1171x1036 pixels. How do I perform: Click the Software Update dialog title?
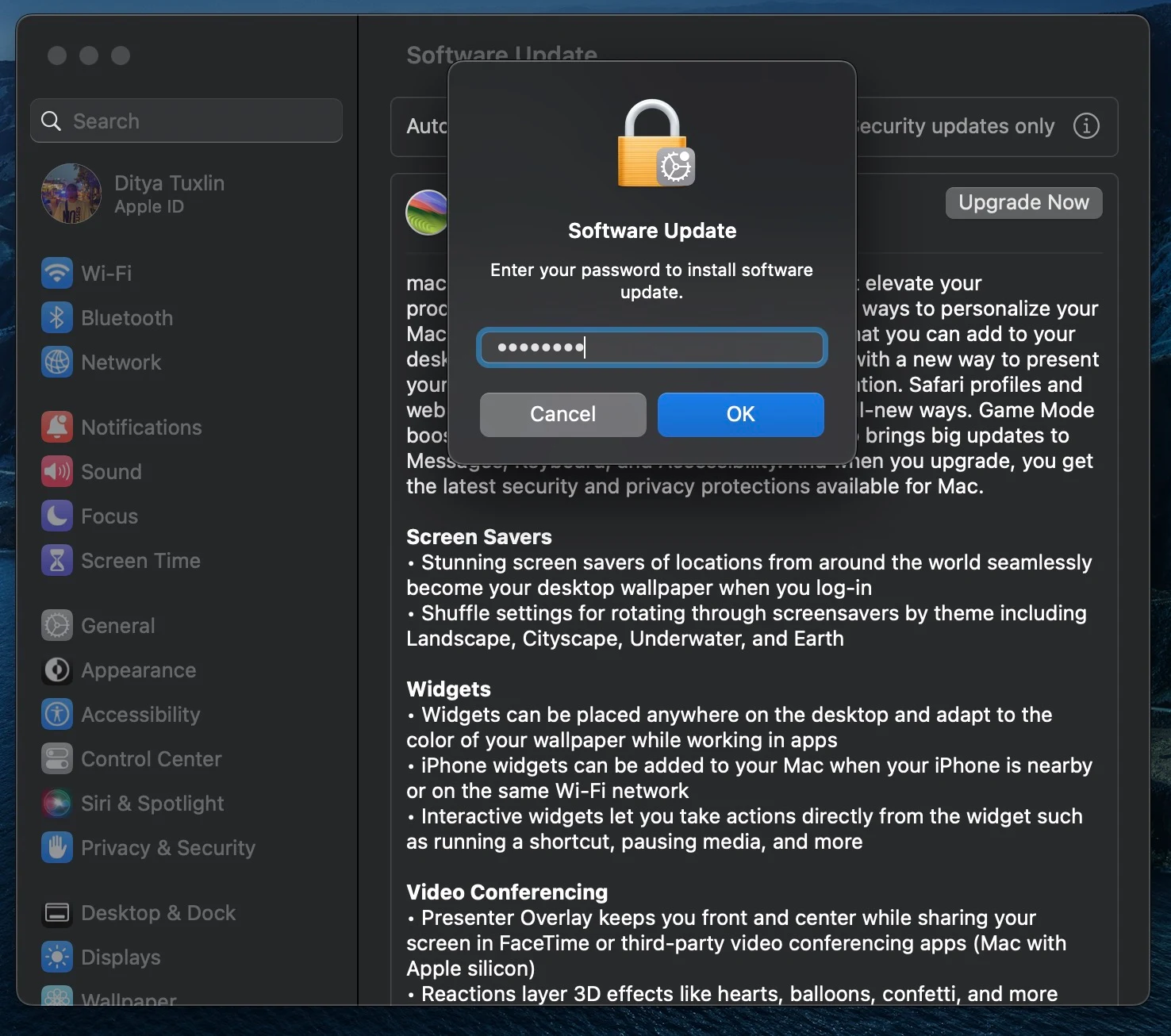point(652,231)
